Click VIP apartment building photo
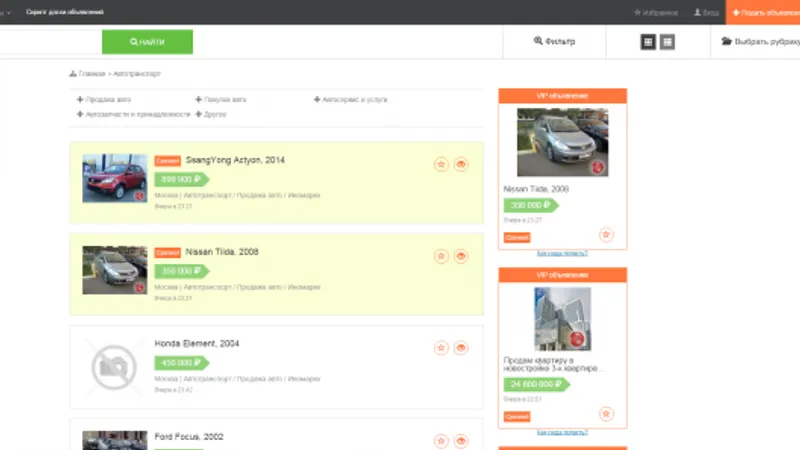This screenshot has height=450, width=800. click(x=563, y=319)
